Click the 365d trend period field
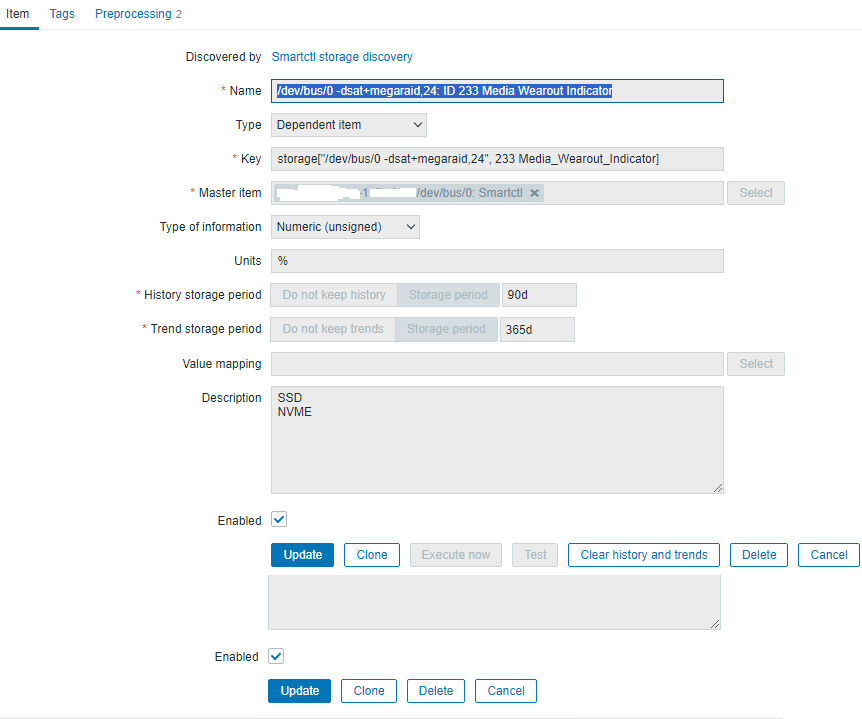862x719 pixels. click(x=538, y=329)
